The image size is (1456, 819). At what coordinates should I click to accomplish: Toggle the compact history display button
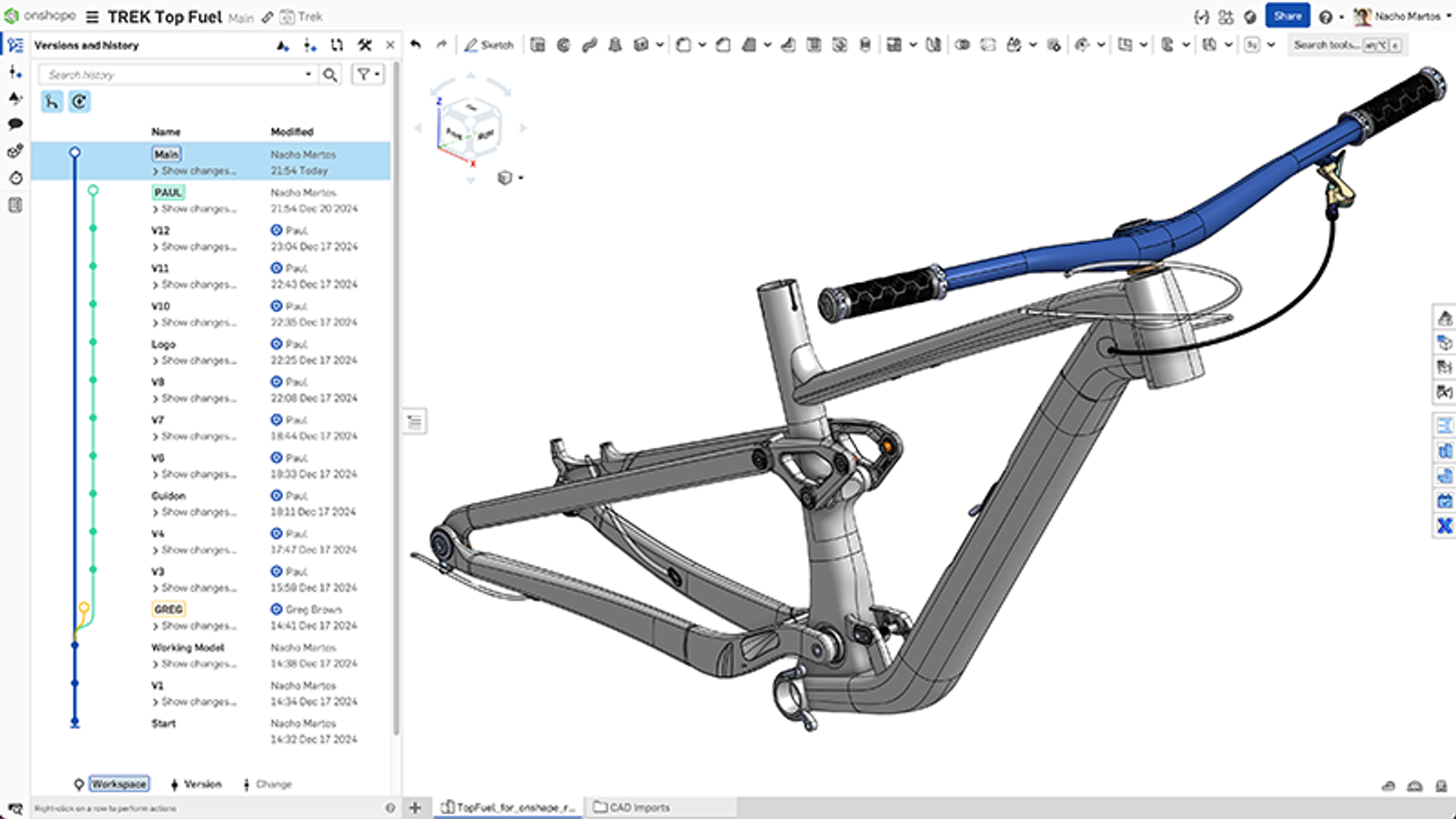(x=80, y=102)
